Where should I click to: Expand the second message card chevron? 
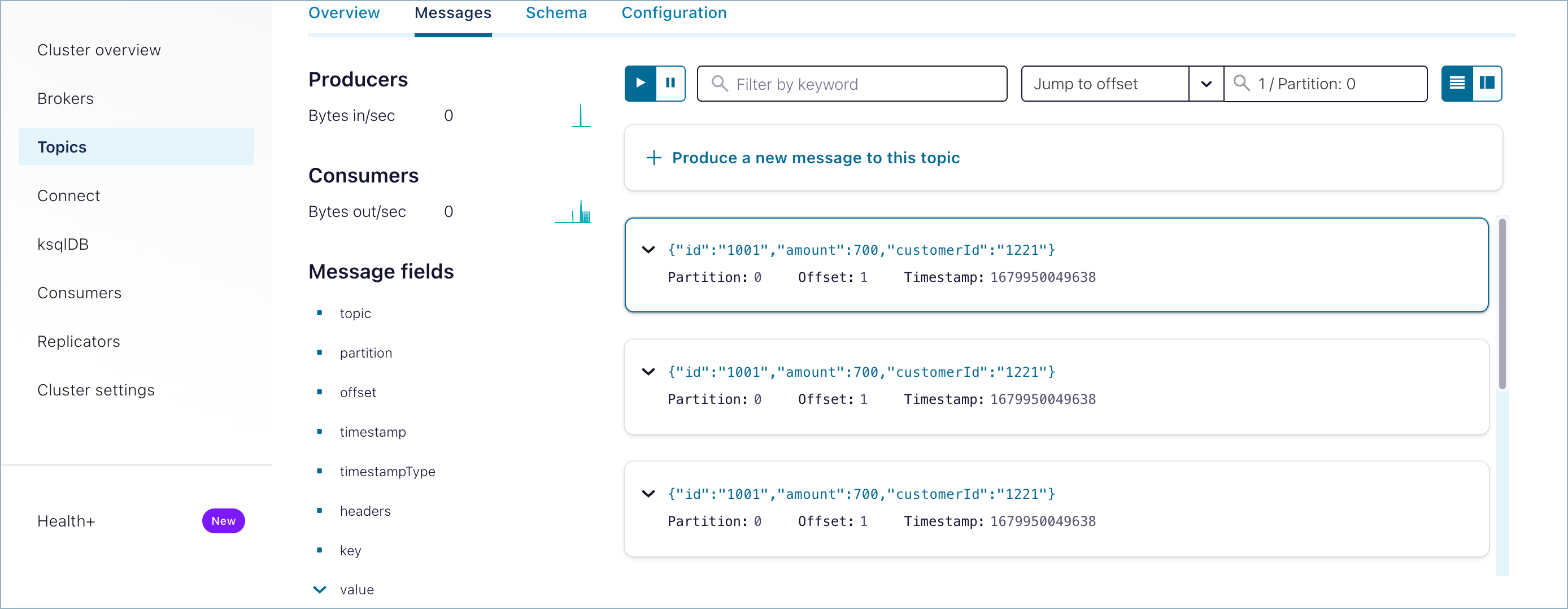coord(648,372)
